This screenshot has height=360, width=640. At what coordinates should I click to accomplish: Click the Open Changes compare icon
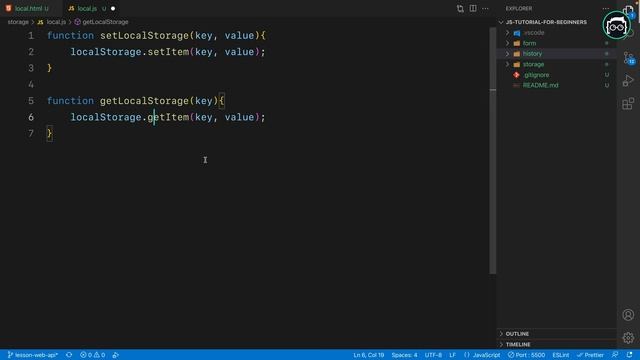[460, 9]
